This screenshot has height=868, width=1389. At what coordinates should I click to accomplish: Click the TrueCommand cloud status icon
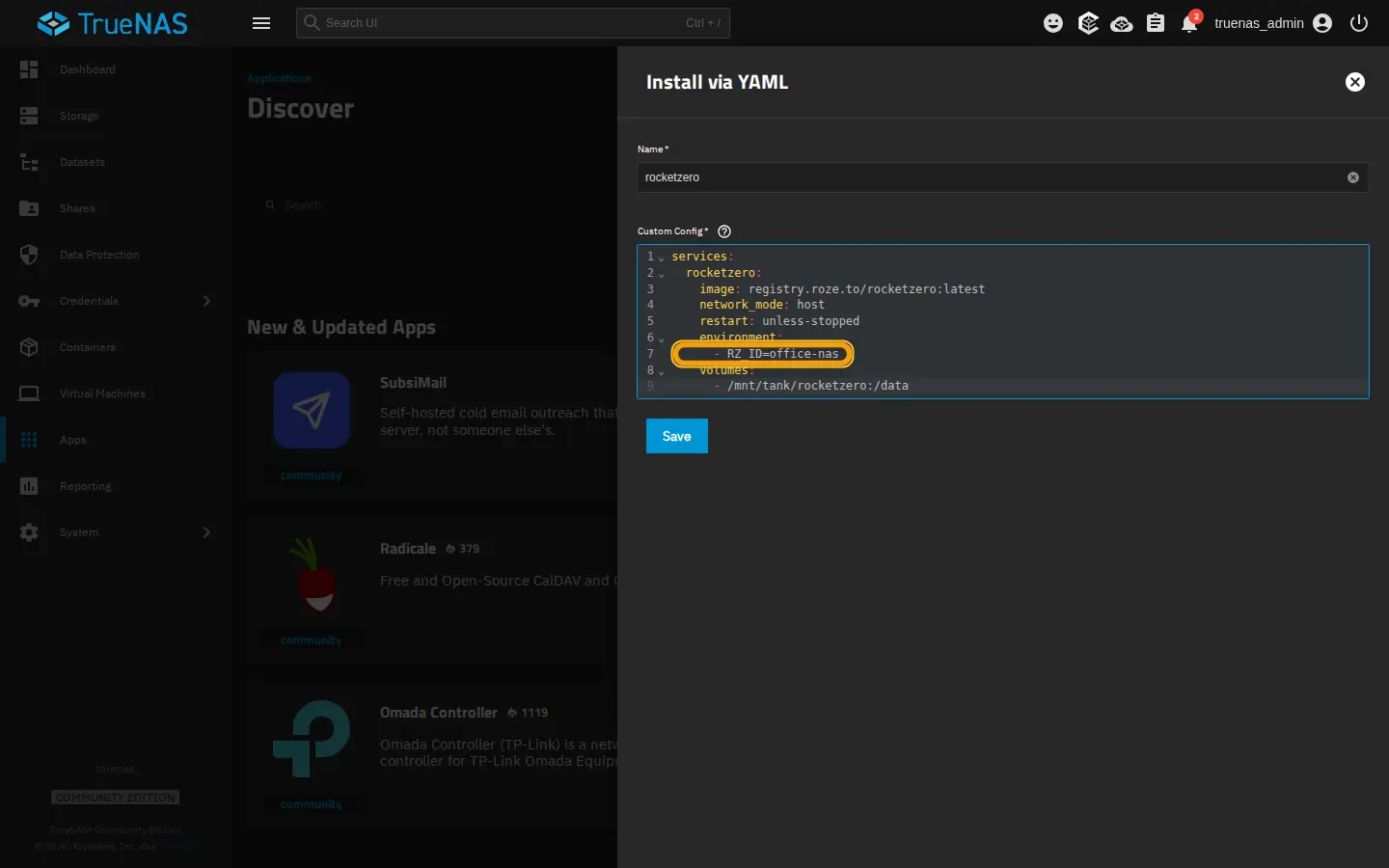[1122, 23]
